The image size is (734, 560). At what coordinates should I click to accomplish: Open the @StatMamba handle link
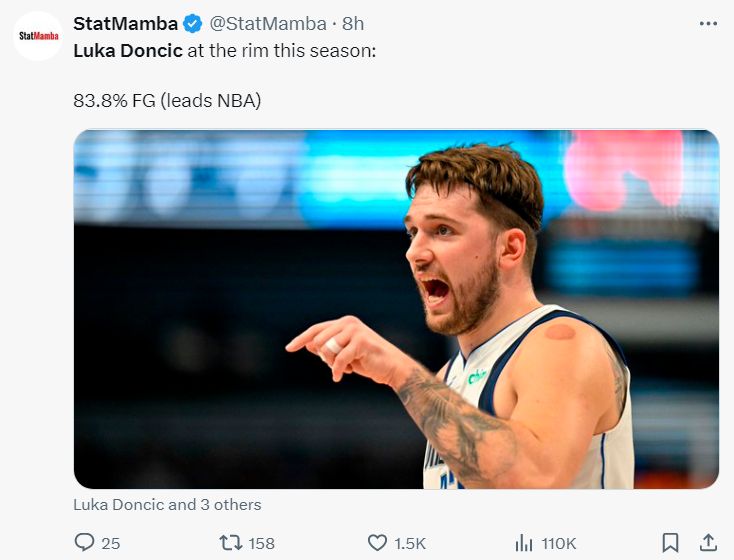coord(268,23)
